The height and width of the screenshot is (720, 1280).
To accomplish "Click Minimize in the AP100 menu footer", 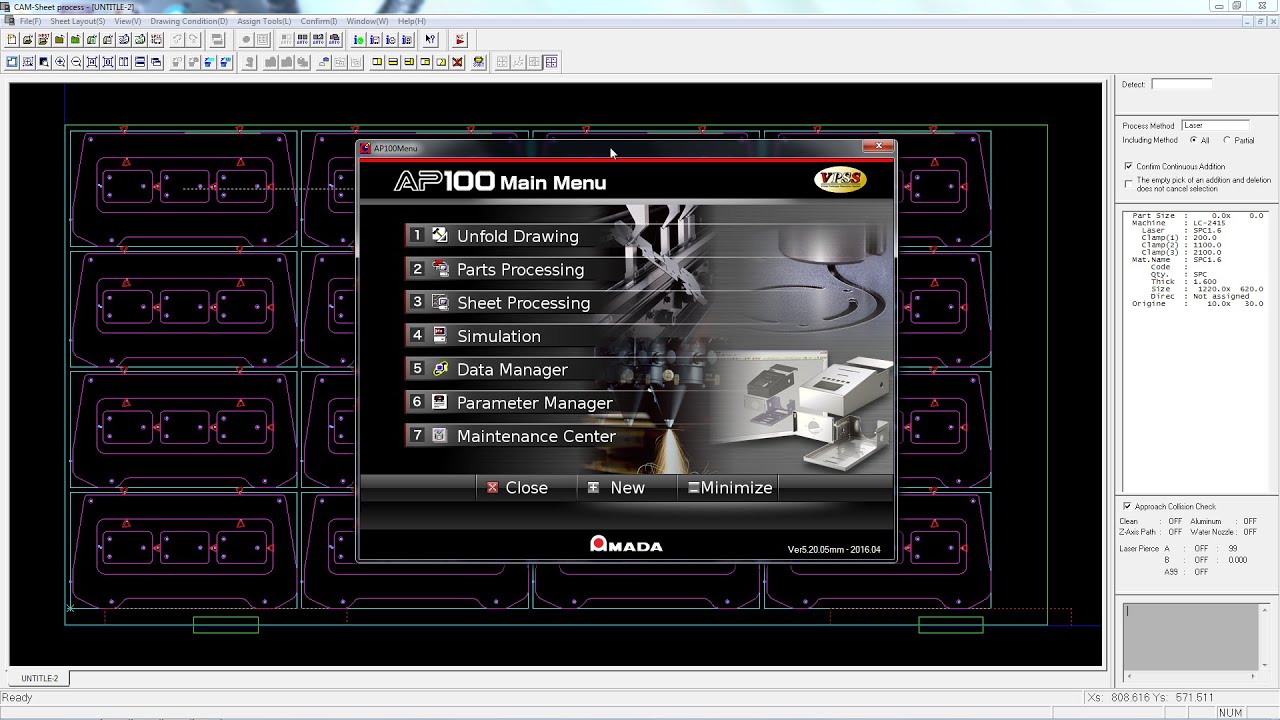I will coord(730,488).
